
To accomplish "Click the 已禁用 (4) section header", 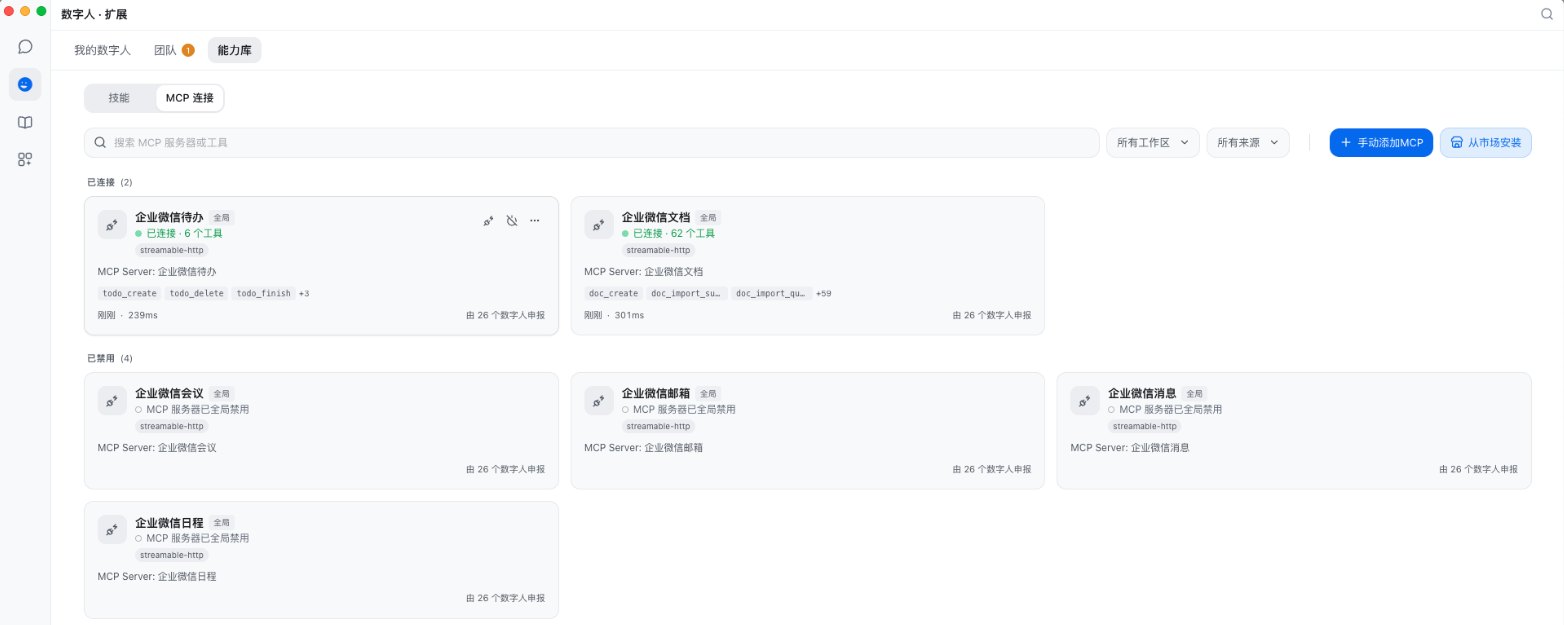I will point(110,358).
